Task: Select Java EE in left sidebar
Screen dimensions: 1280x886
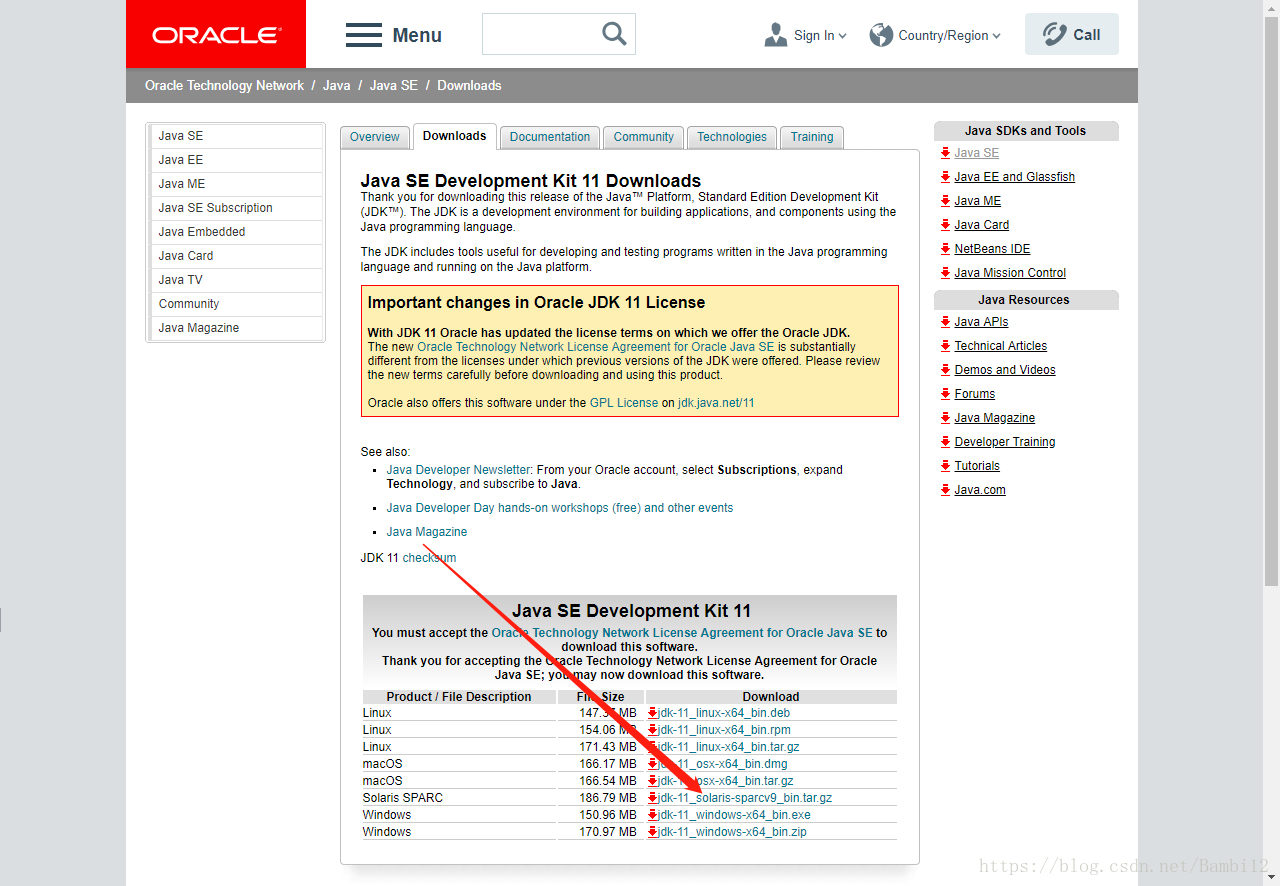Action: (x=236, y=160)
